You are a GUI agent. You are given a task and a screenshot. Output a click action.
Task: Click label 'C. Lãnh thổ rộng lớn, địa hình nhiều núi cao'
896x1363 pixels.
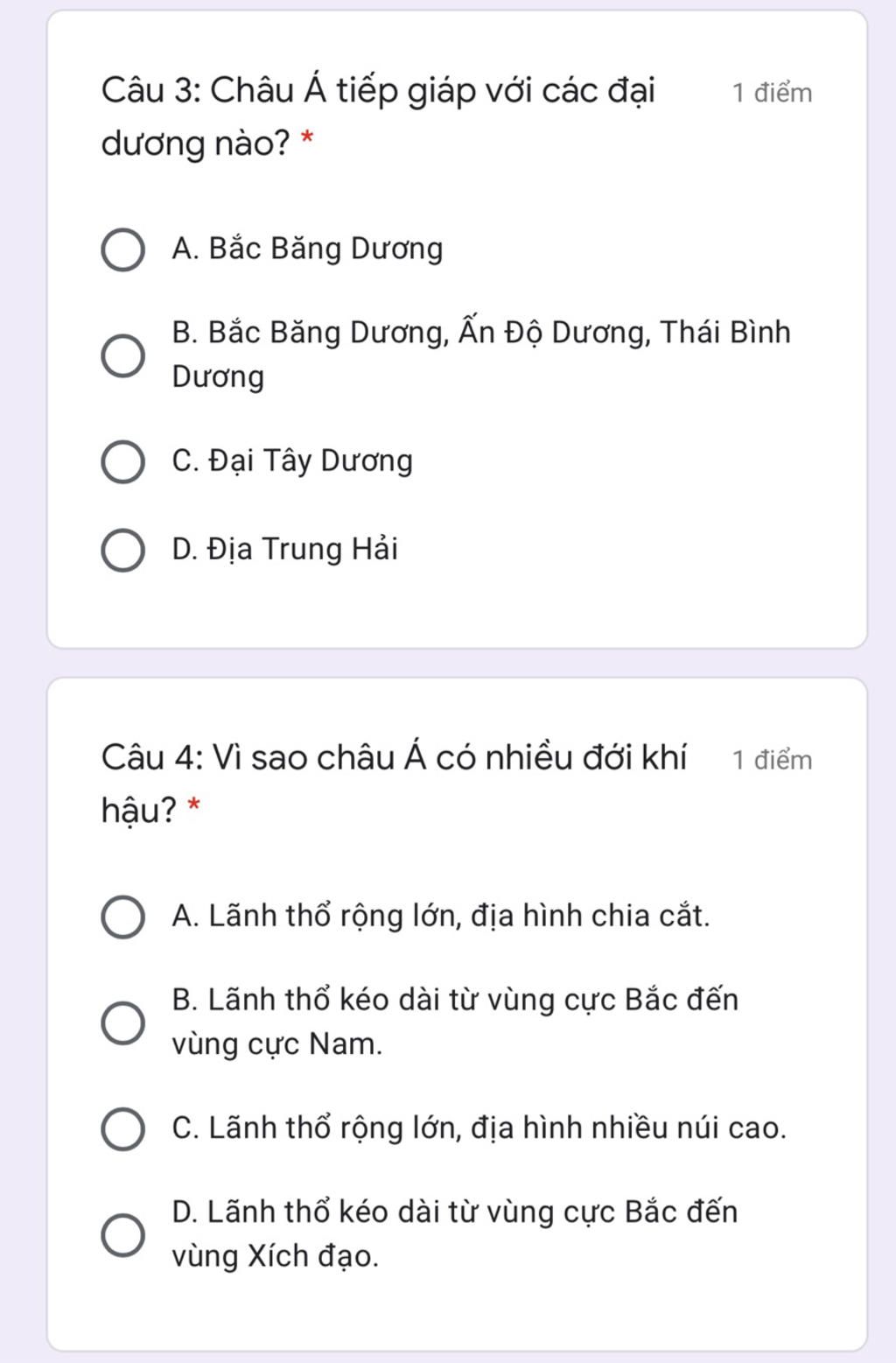[479, 1128]
